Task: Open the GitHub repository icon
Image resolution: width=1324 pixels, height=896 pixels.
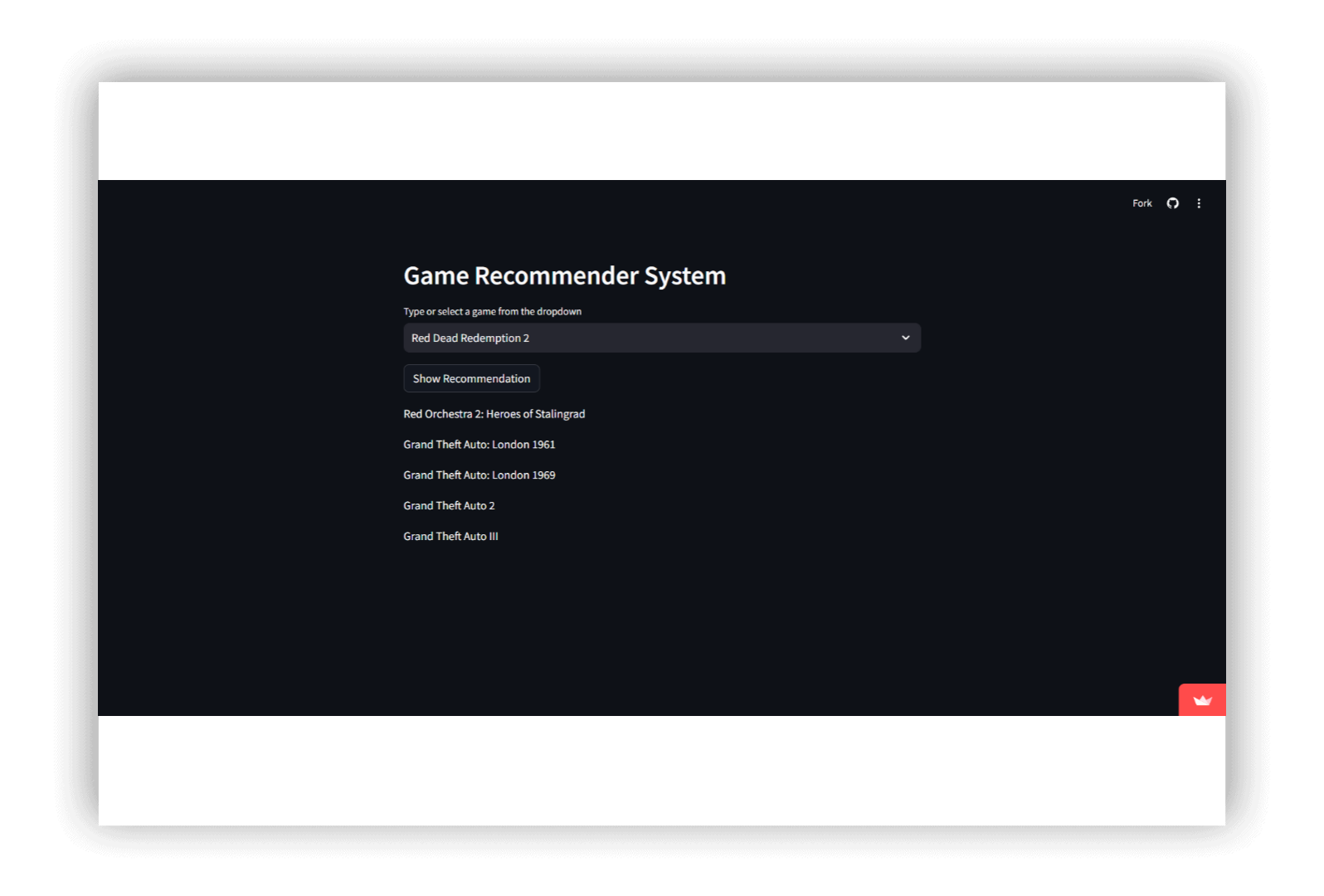Action: 1172,203
